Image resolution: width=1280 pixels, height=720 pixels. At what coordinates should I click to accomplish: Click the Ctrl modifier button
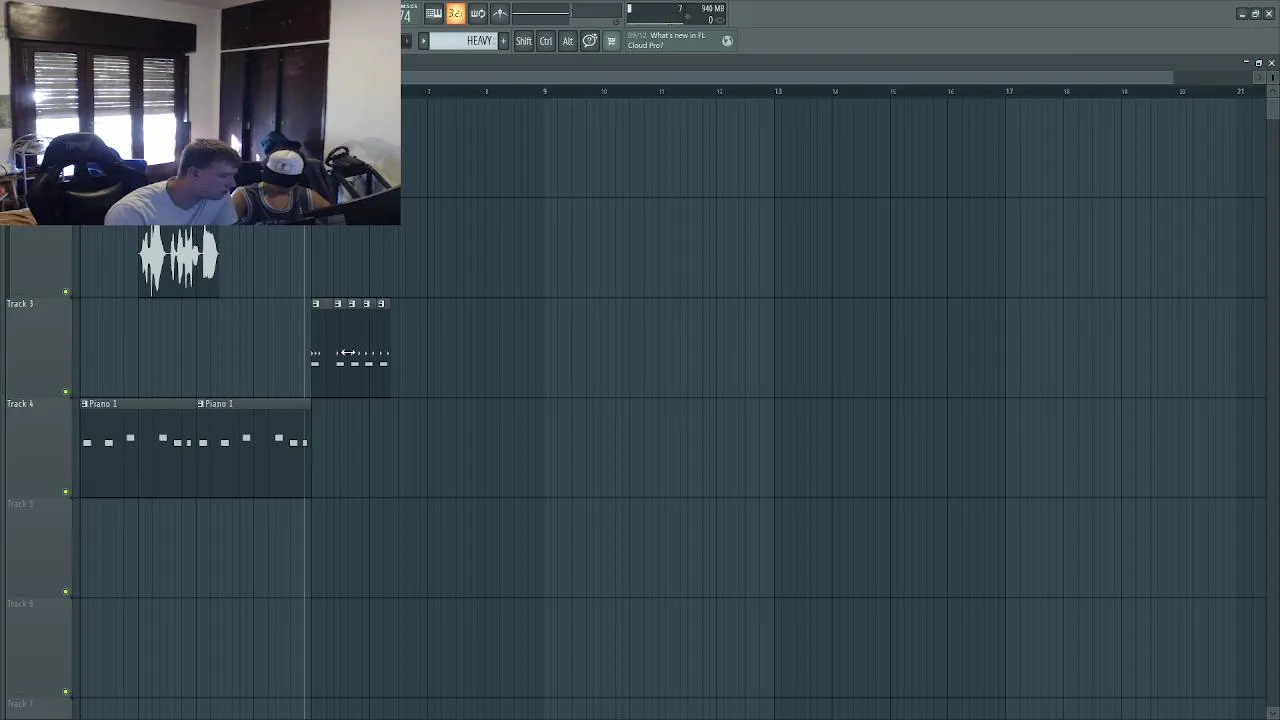tap(546, 41)
